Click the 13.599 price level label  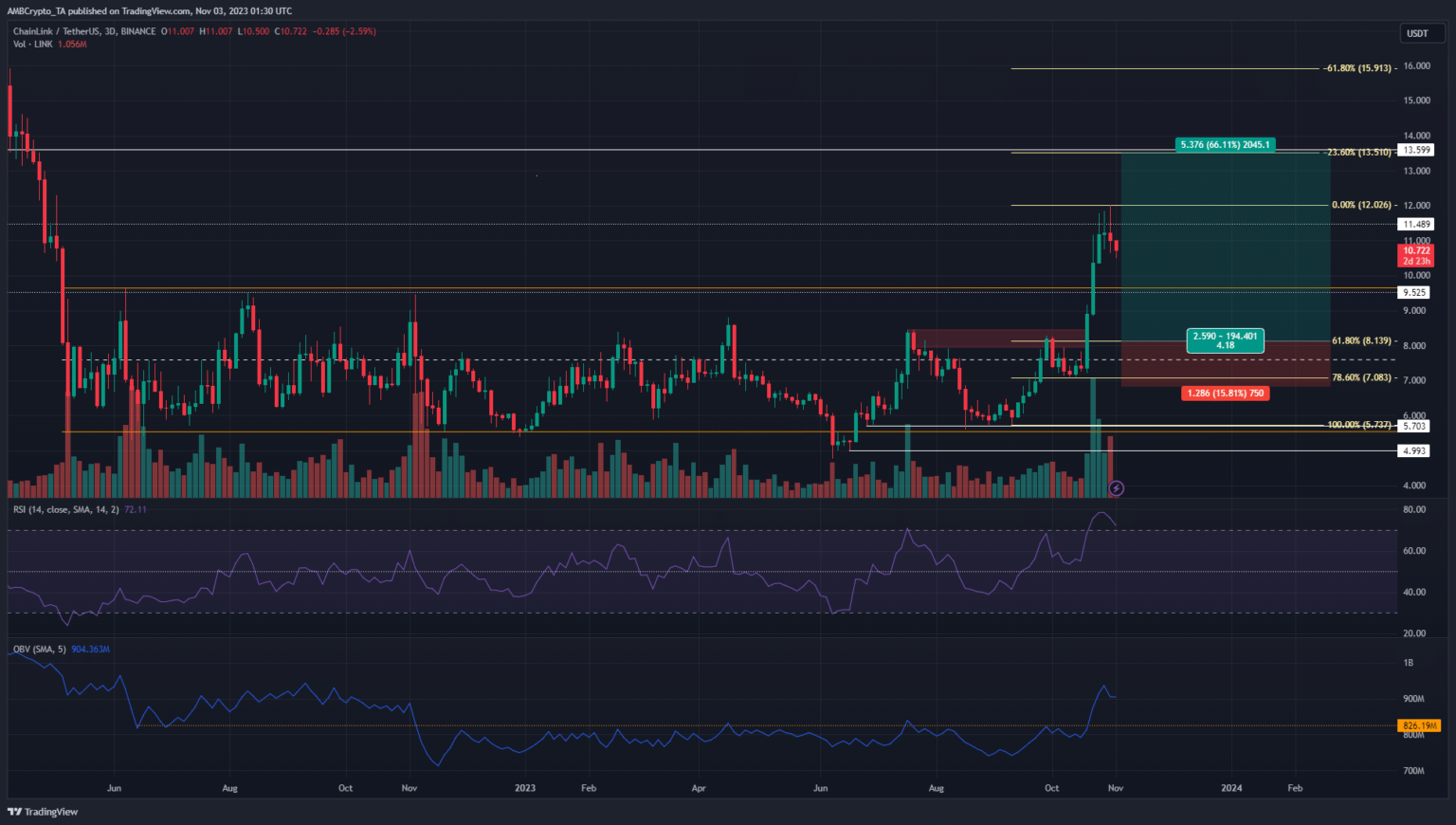[1417, 150]
